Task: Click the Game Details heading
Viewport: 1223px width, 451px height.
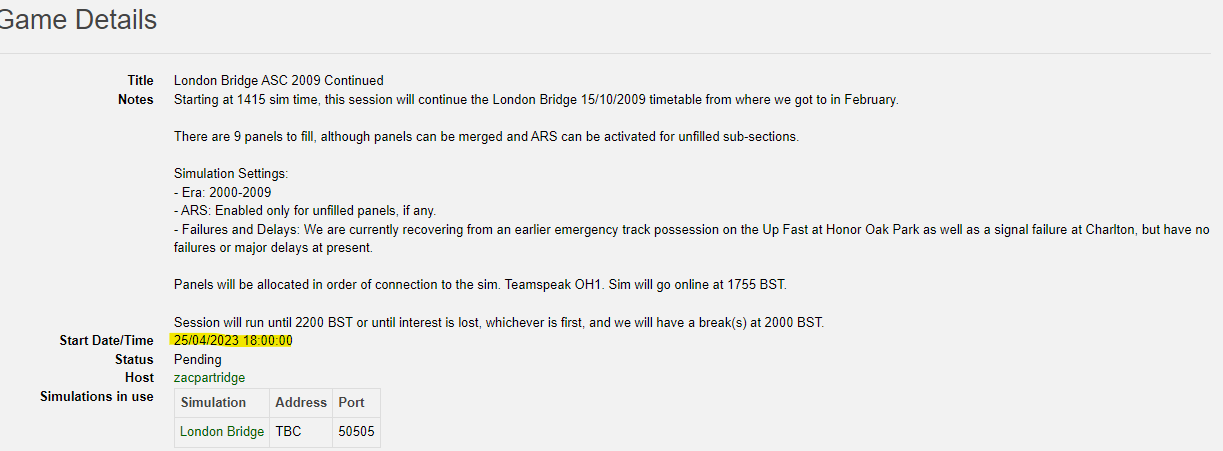Action: pos(78,19)
